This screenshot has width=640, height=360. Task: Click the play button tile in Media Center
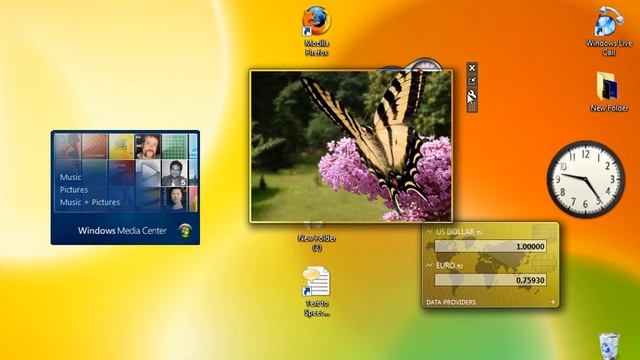pyautogui.click(x=148, y=173)
